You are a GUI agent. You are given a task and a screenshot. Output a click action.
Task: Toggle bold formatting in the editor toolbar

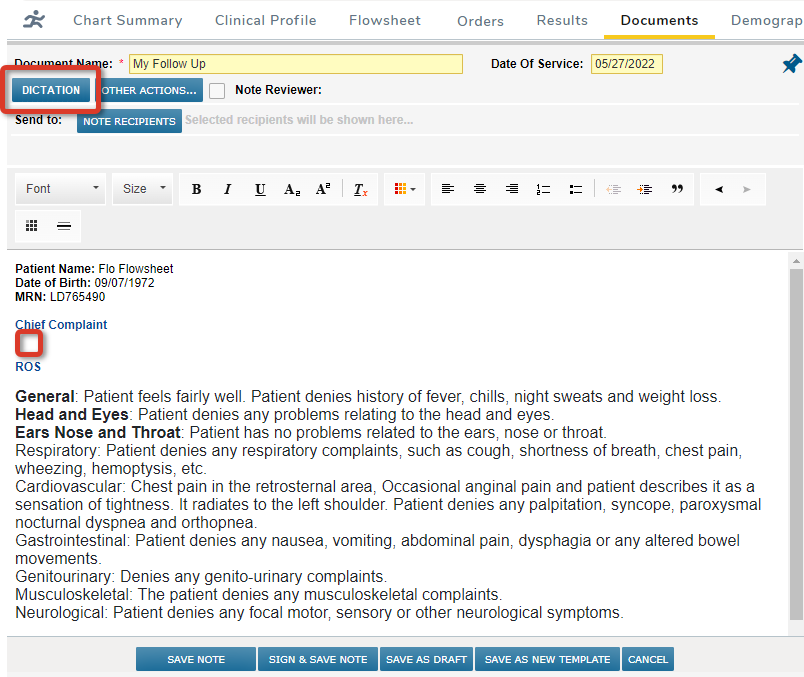[196, 188]
